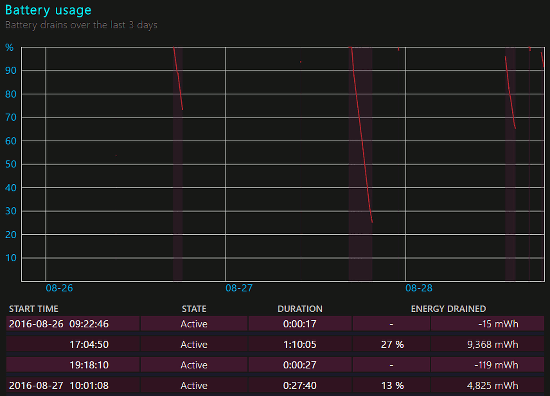Click Active state in the 17:04:50 row
This screenshot has width=550, height=396.
(x=194, y=344)
